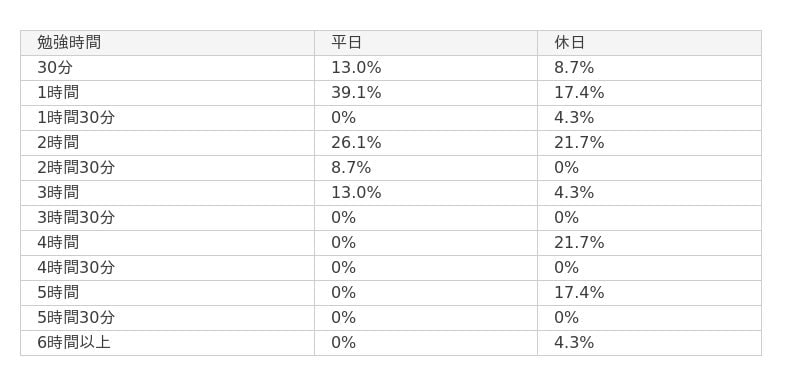Select the 3時間 row label
The width and height of the screenshot is (800, 386).
pyautogui.click(x=58, y=193)
